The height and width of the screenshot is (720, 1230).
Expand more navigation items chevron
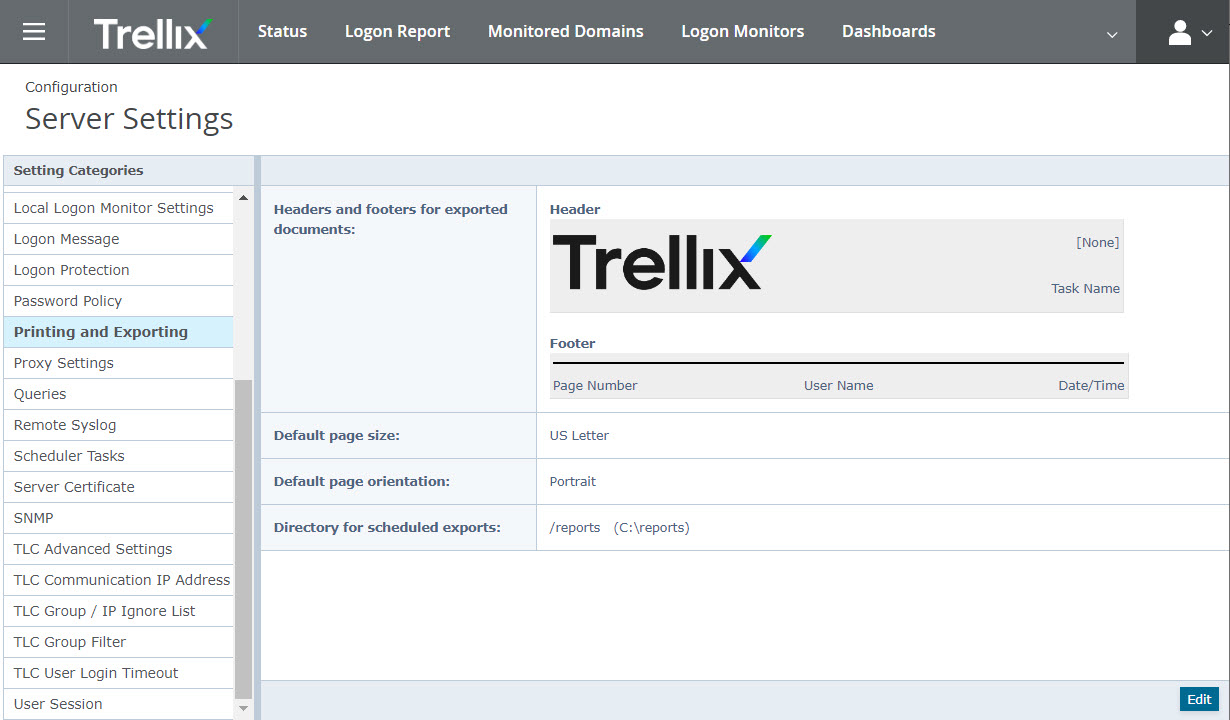click(1112, 34)
